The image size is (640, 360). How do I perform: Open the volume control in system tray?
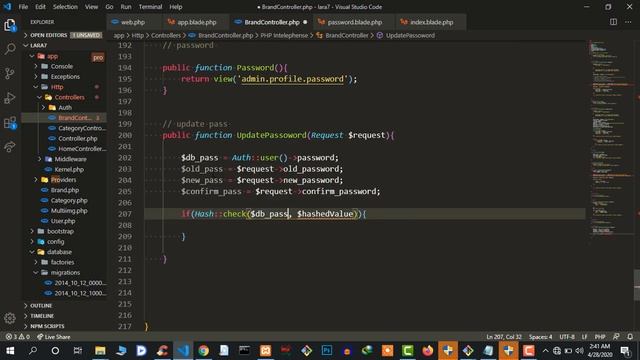click(579, 351)
